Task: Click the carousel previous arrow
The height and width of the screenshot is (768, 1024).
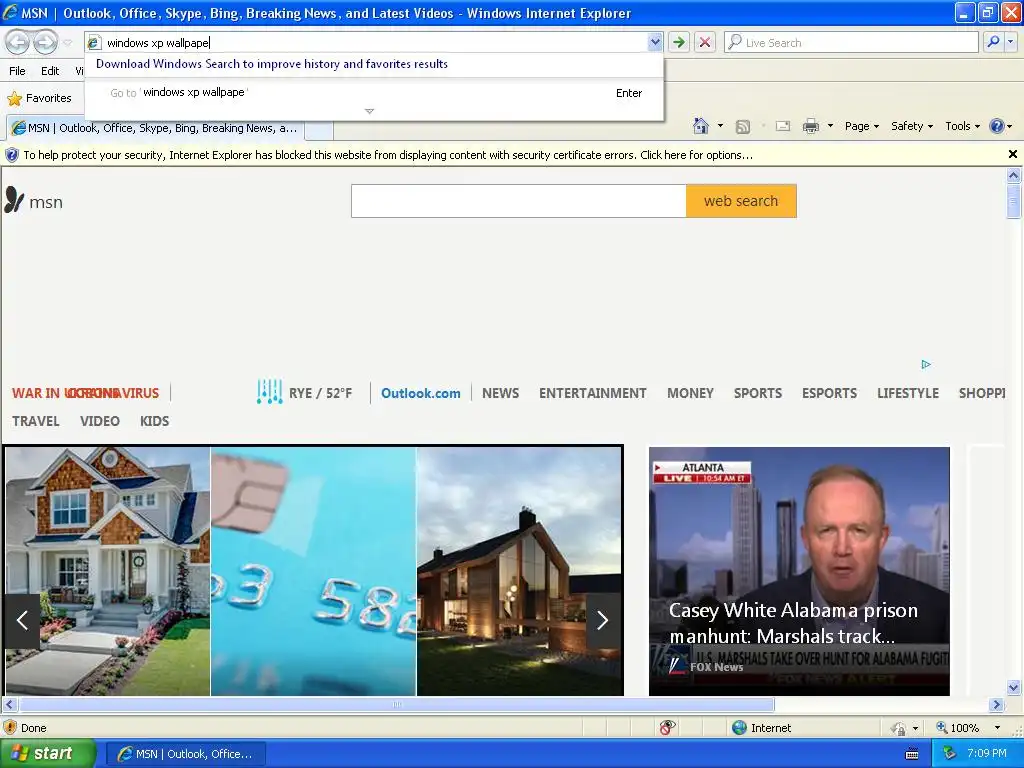Action: (x=22, y=620)
